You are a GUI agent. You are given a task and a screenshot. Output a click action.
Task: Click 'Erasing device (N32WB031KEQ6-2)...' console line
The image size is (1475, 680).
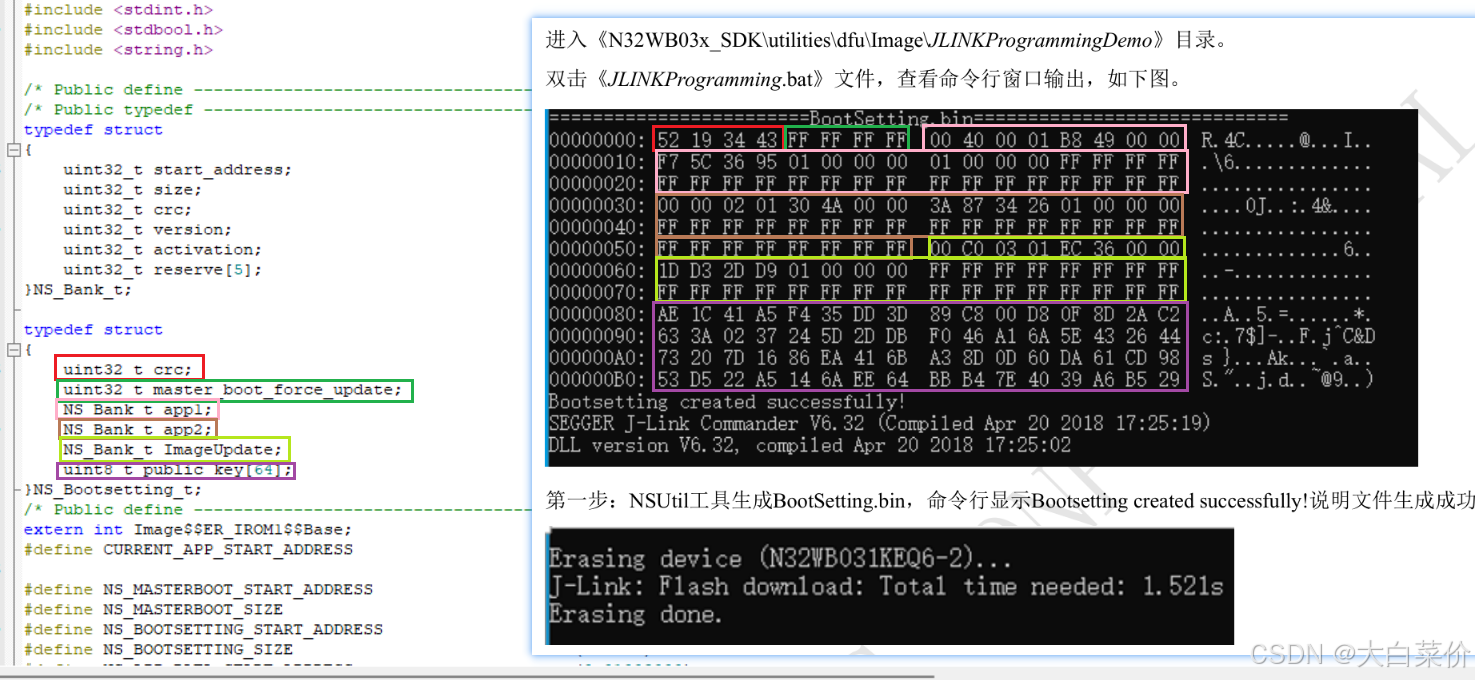point(780,558)
